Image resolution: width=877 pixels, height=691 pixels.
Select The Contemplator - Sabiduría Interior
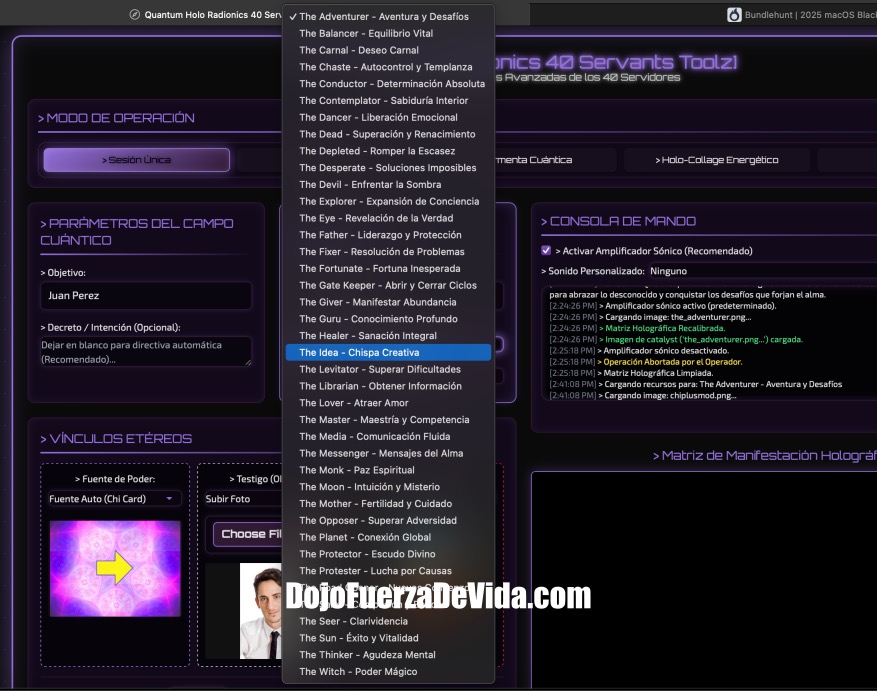[x=388, y=101]
